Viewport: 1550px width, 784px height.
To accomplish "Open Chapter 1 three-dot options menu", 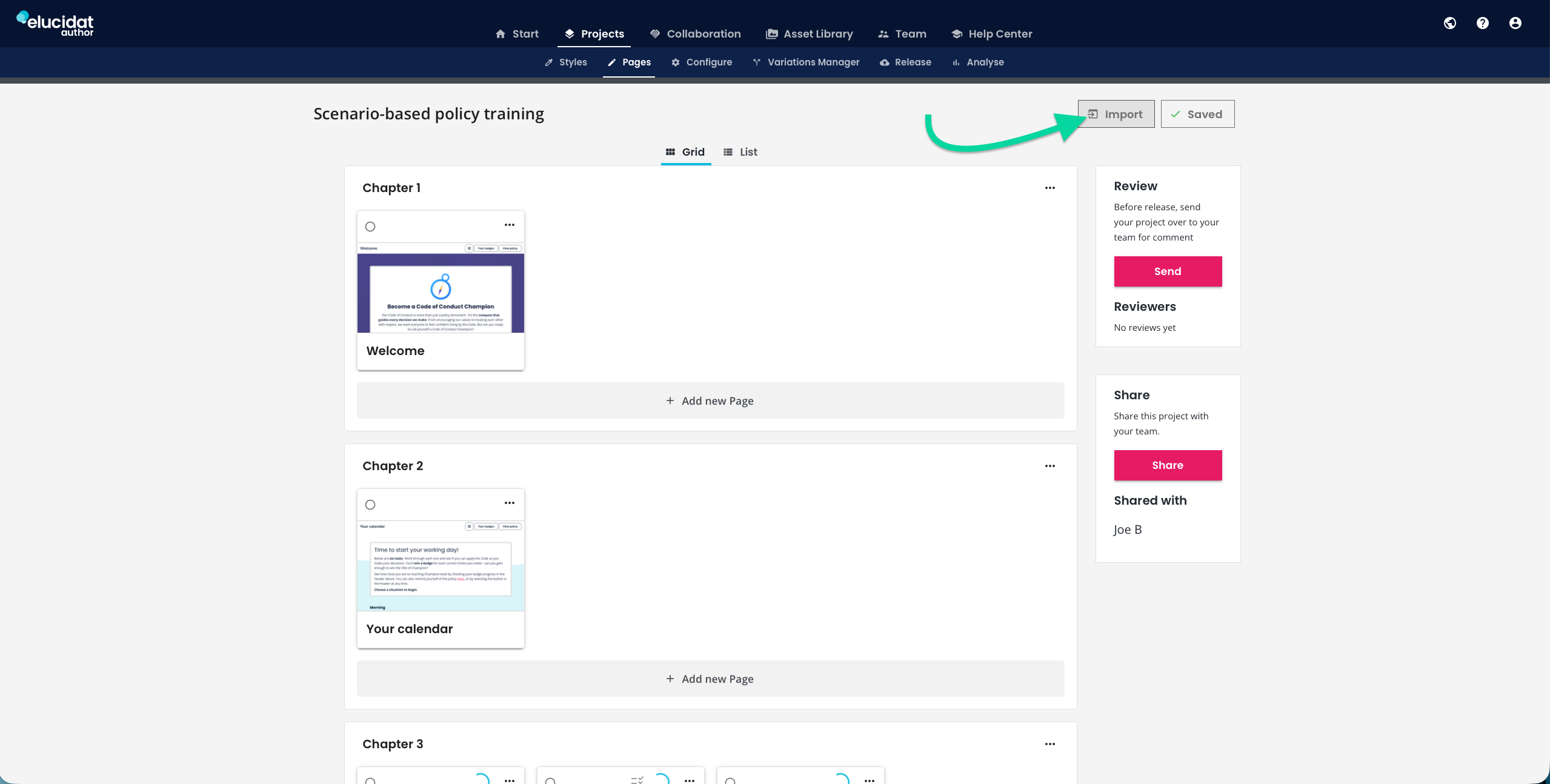I will click(1049, 188).
